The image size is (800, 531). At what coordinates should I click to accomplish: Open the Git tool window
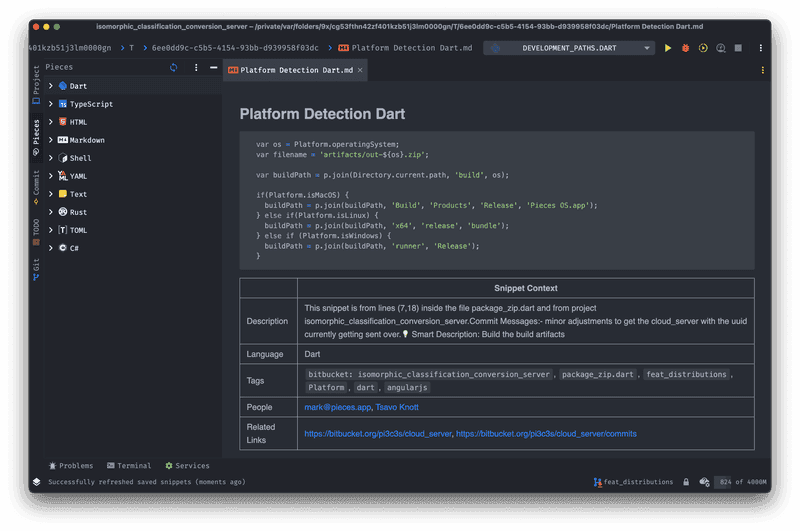[36, 270]
